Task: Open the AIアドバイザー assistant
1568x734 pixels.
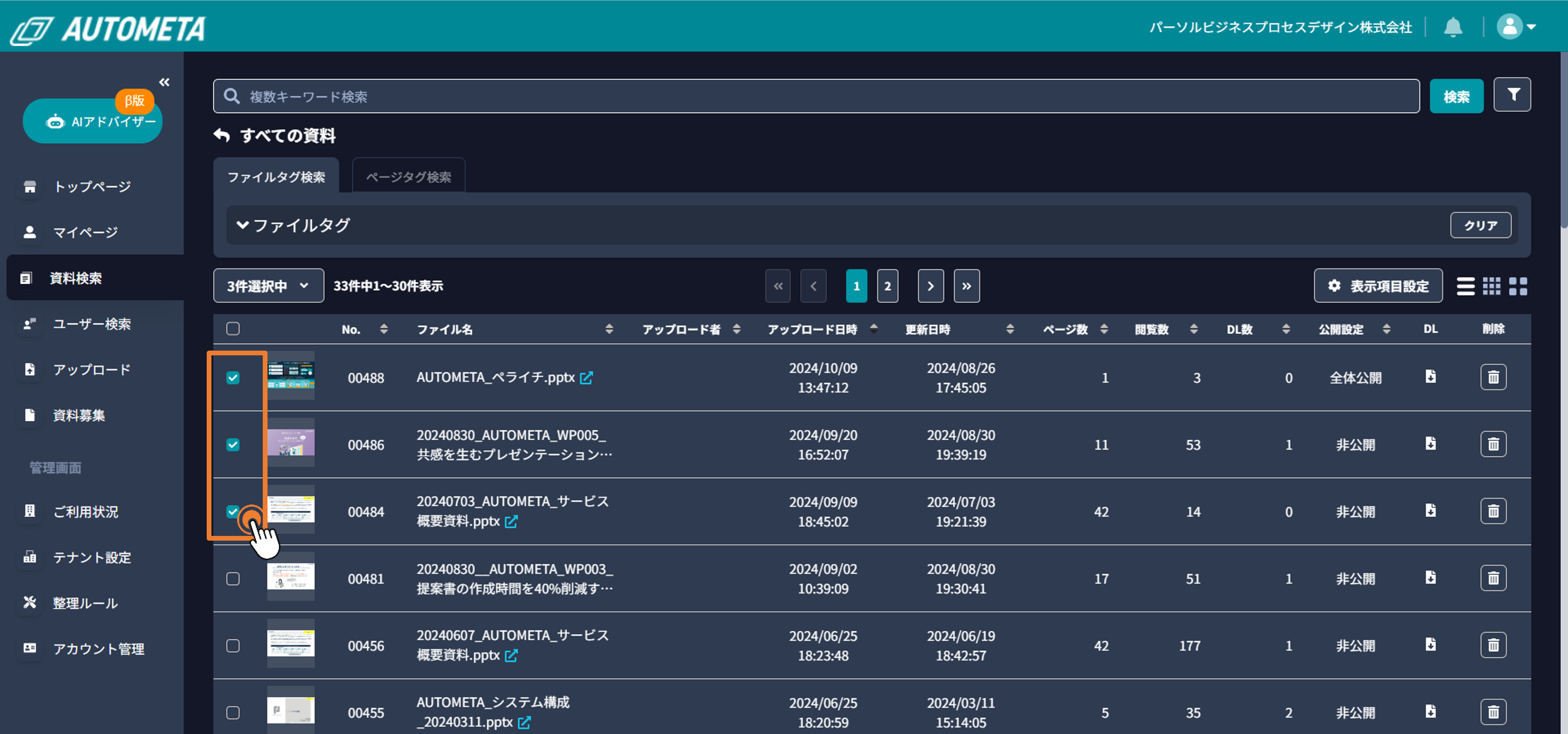Action: tap(93, 121)
